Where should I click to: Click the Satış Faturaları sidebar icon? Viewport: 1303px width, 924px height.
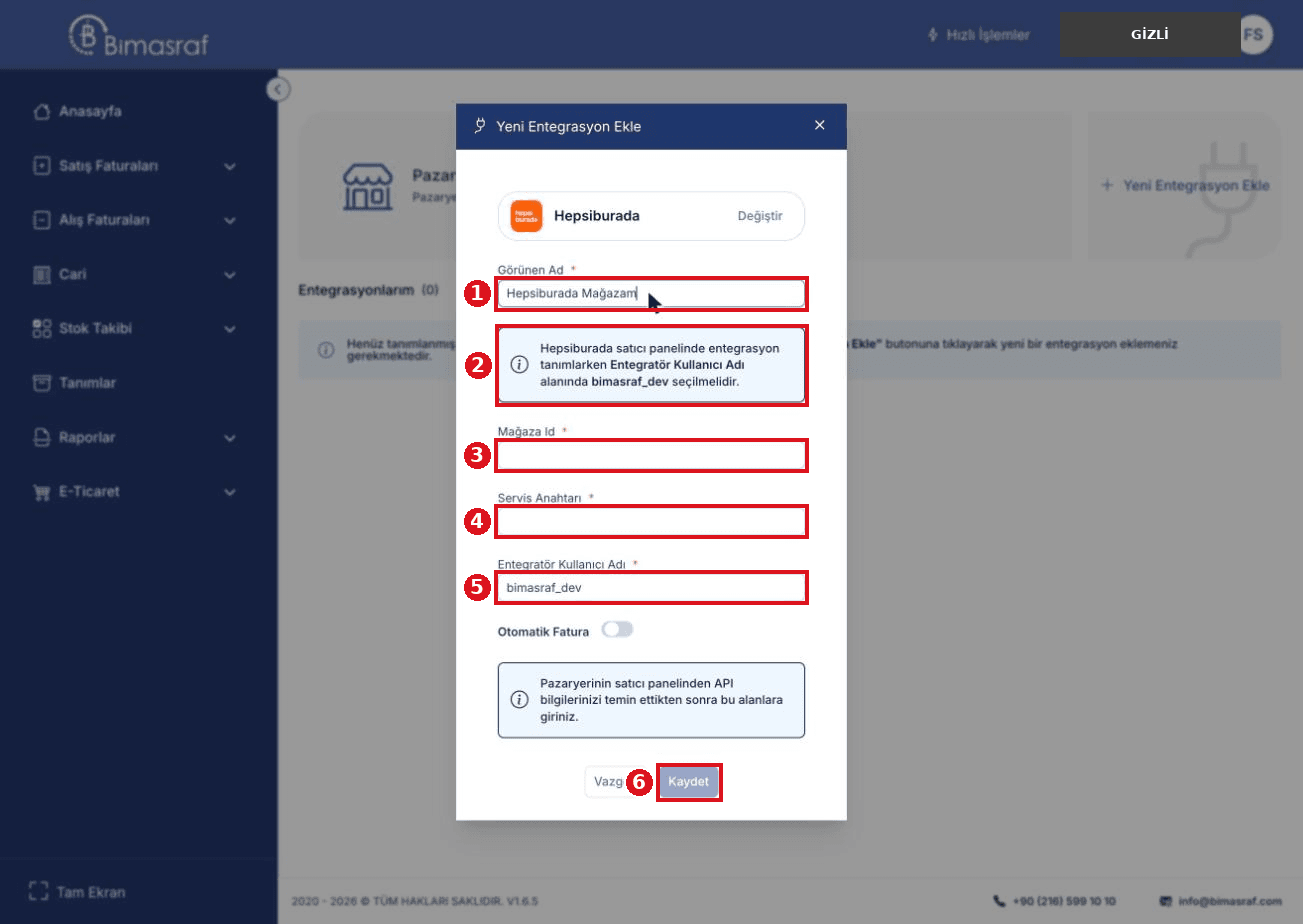(42, 165)
